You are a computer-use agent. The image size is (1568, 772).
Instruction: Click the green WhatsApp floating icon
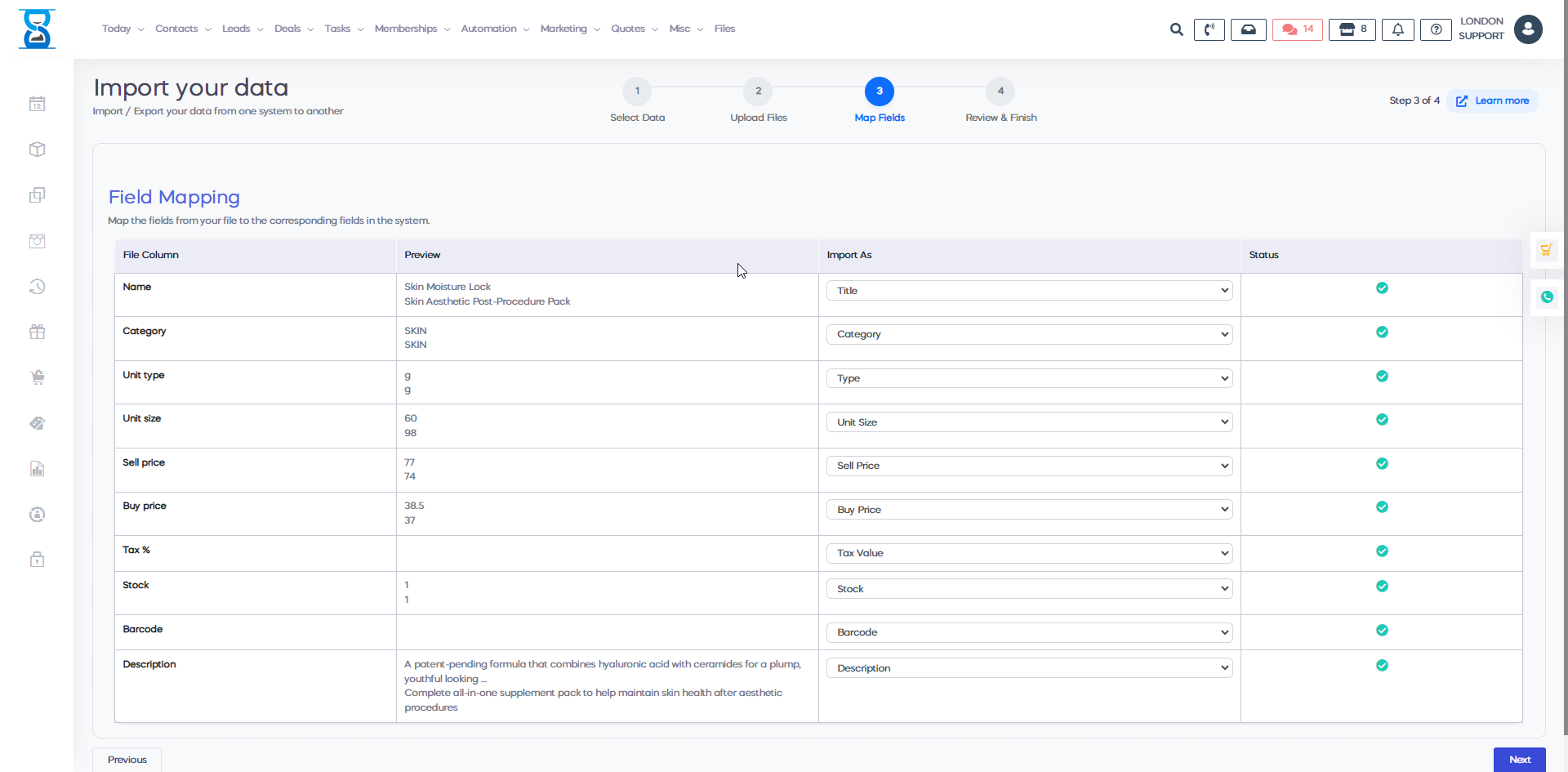click(x=1547, y=297)
